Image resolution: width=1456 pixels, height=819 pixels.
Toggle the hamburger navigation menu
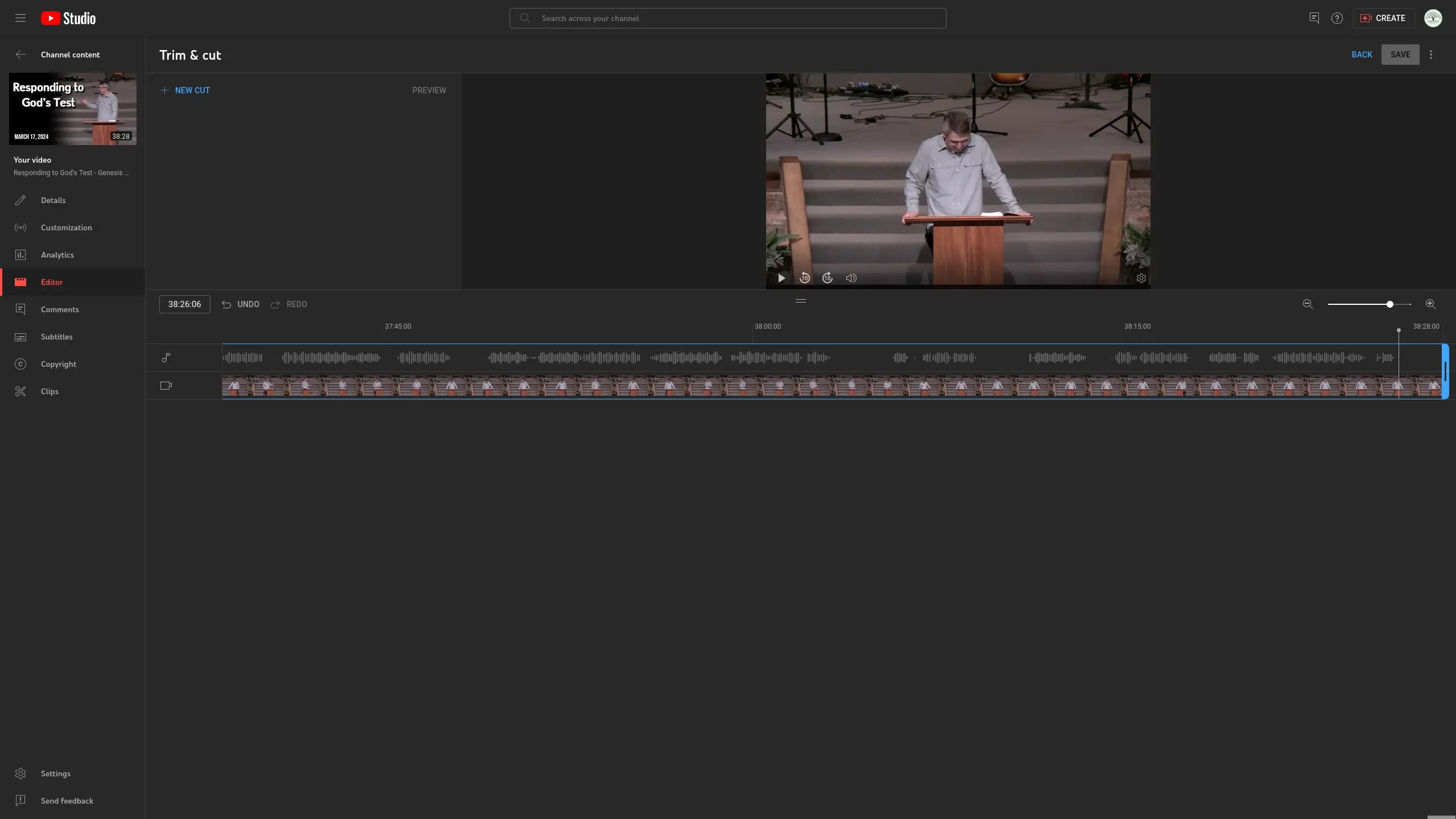tap(20, 18)
